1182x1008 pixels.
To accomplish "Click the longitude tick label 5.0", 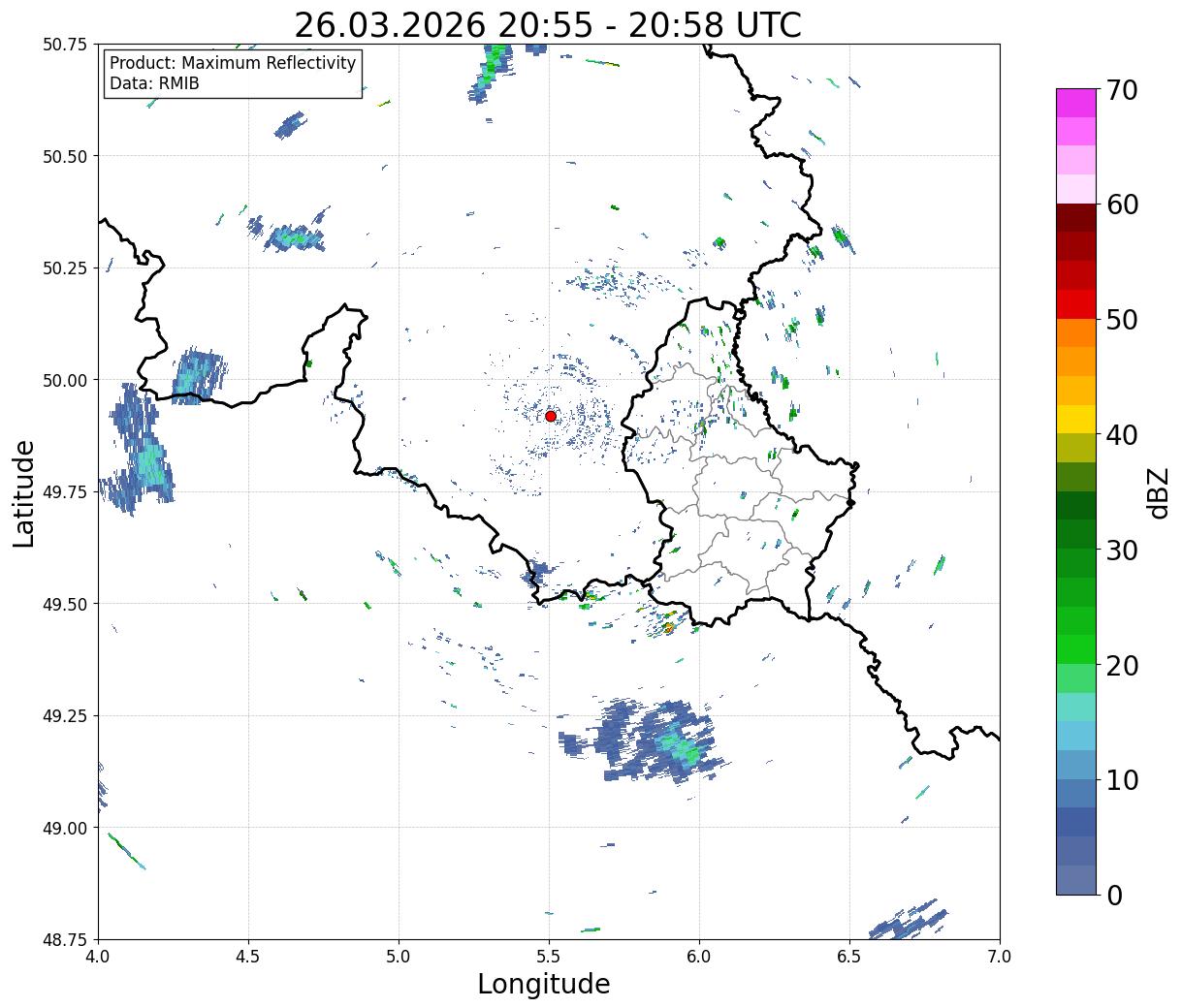I will pyautogui.click(x=399, y=957).
